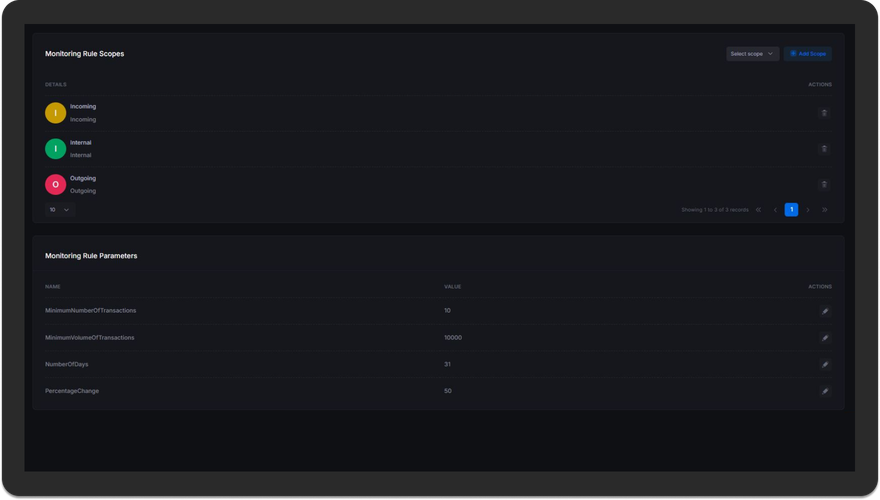880x500 pixels.
Task: Open the rows-per-page dropdown showing 10
Action: coord(59,210)
